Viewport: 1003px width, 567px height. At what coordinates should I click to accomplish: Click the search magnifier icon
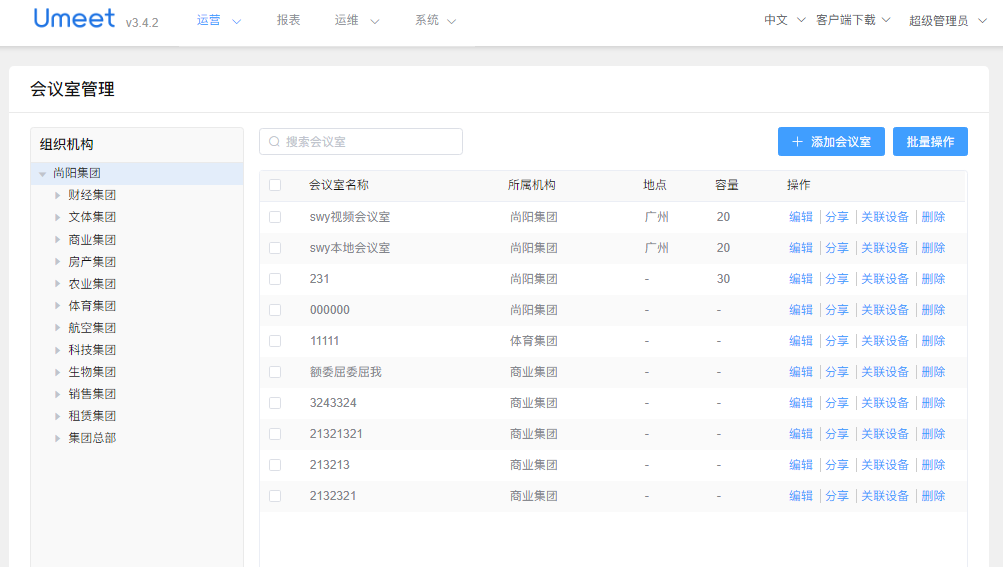point(274,142)
